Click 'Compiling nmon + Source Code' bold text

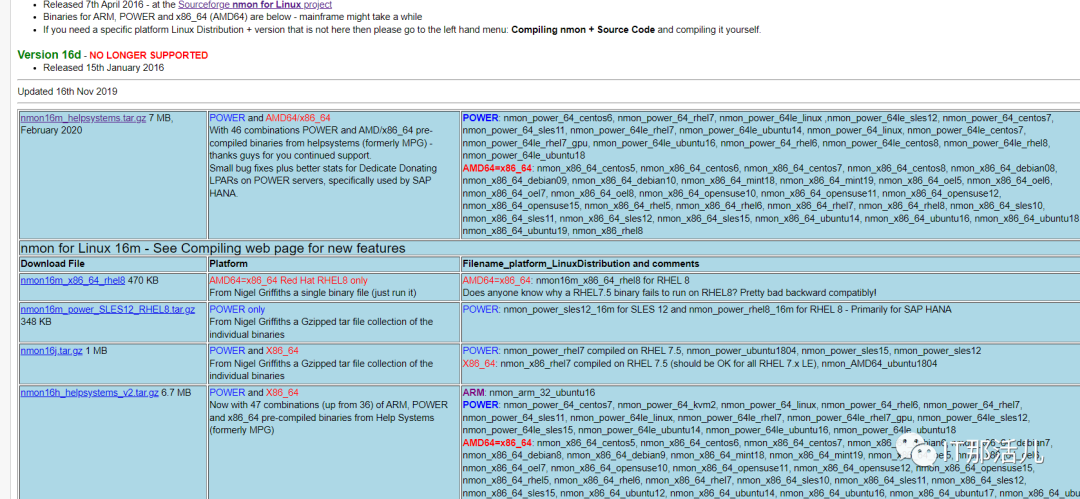click(x=583, y=30)
